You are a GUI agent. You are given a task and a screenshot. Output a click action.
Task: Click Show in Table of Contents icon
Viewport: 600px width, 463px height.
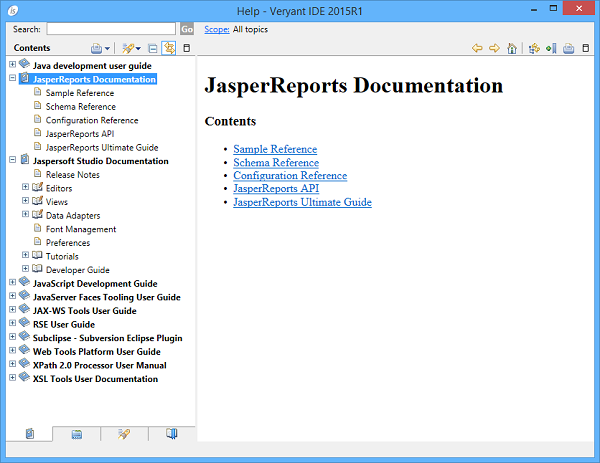pyautogui.click(x=534, y=47)
